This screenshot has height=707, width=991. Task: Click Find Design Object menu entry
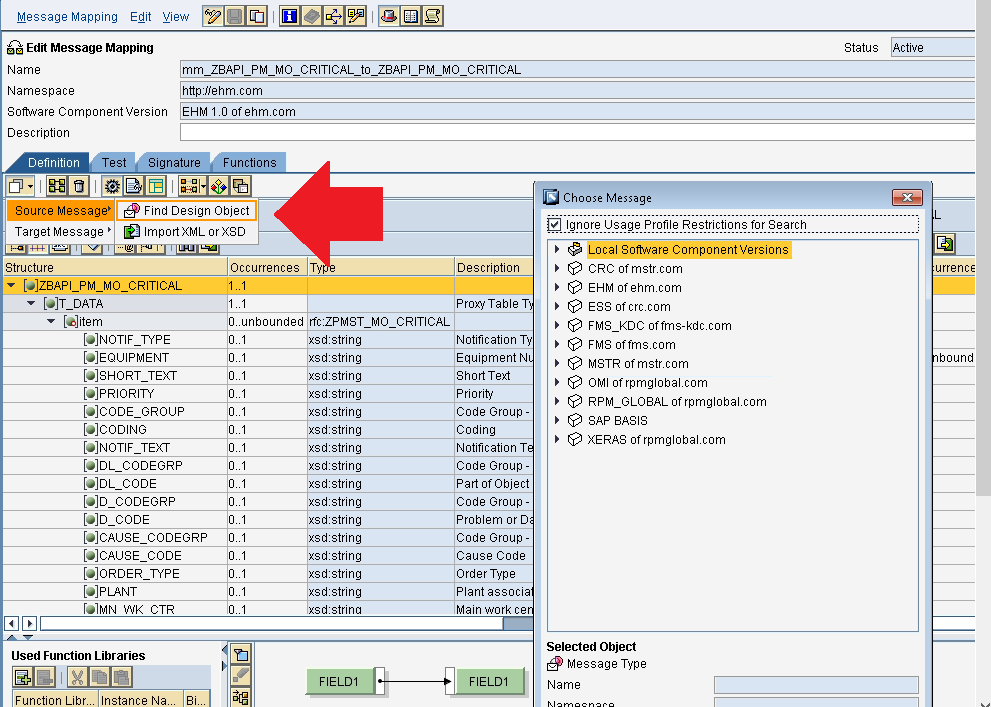tap(195, 210)
